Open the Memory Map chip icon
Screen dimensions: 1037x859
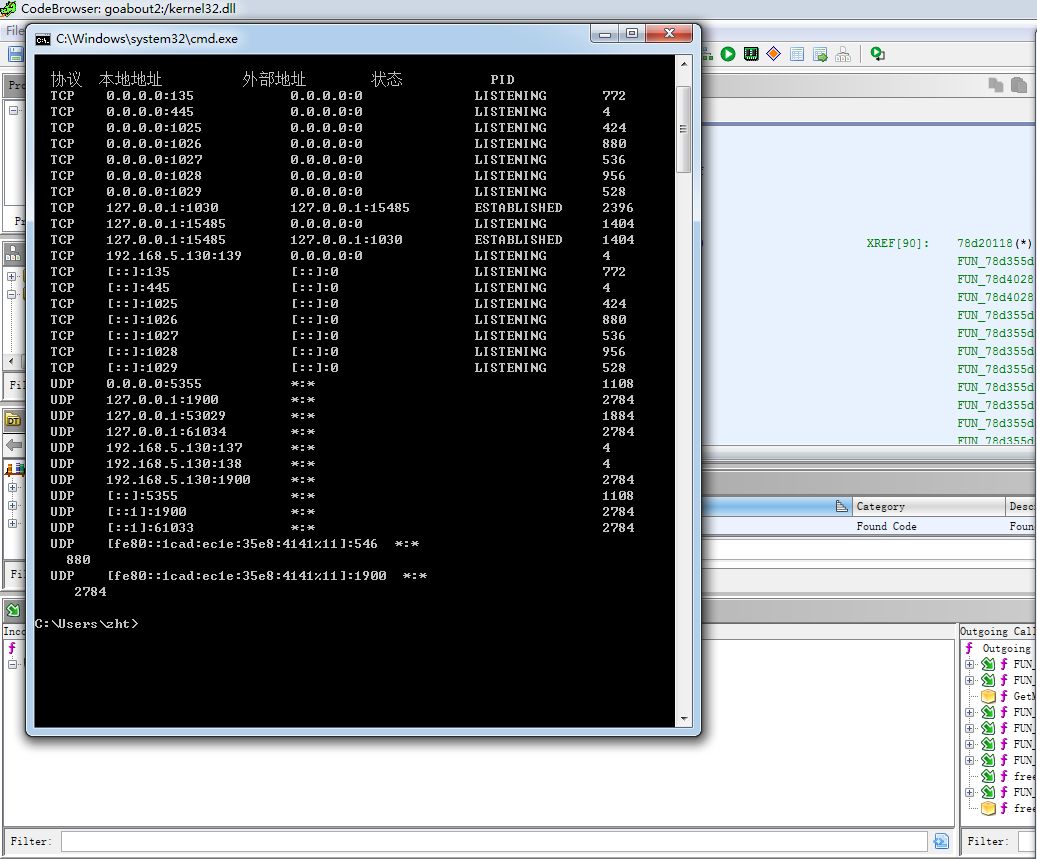(x=751, y=54)
